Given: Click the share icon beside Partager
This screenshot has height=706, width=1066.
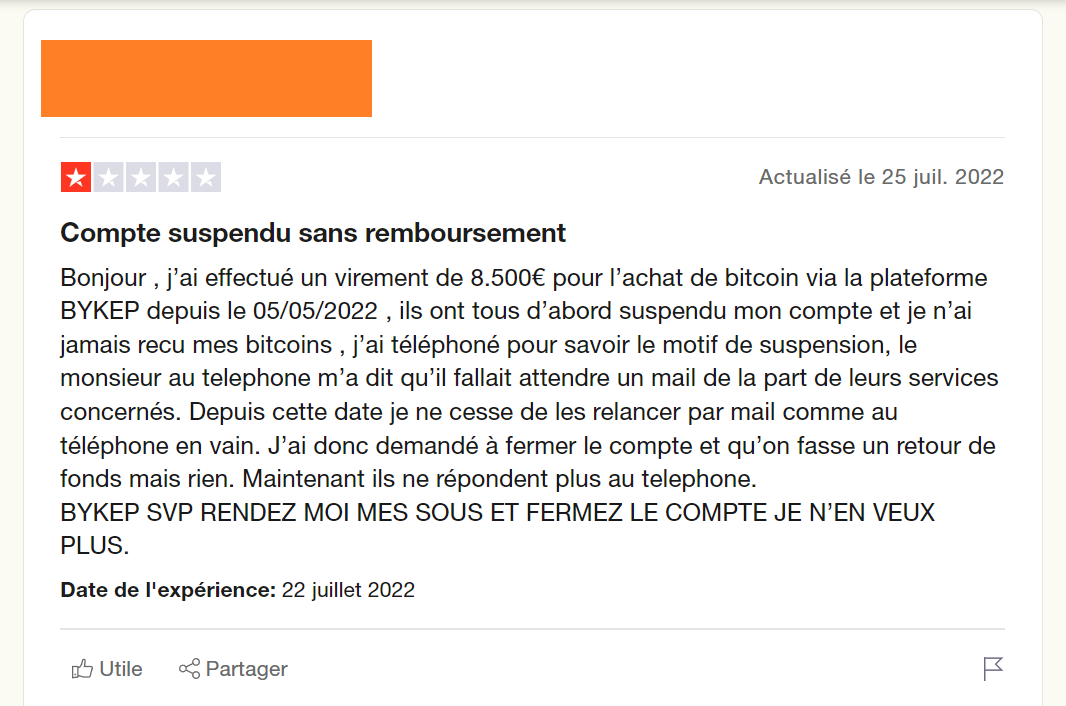Looking at the screenshot, I should coord(189,669).
